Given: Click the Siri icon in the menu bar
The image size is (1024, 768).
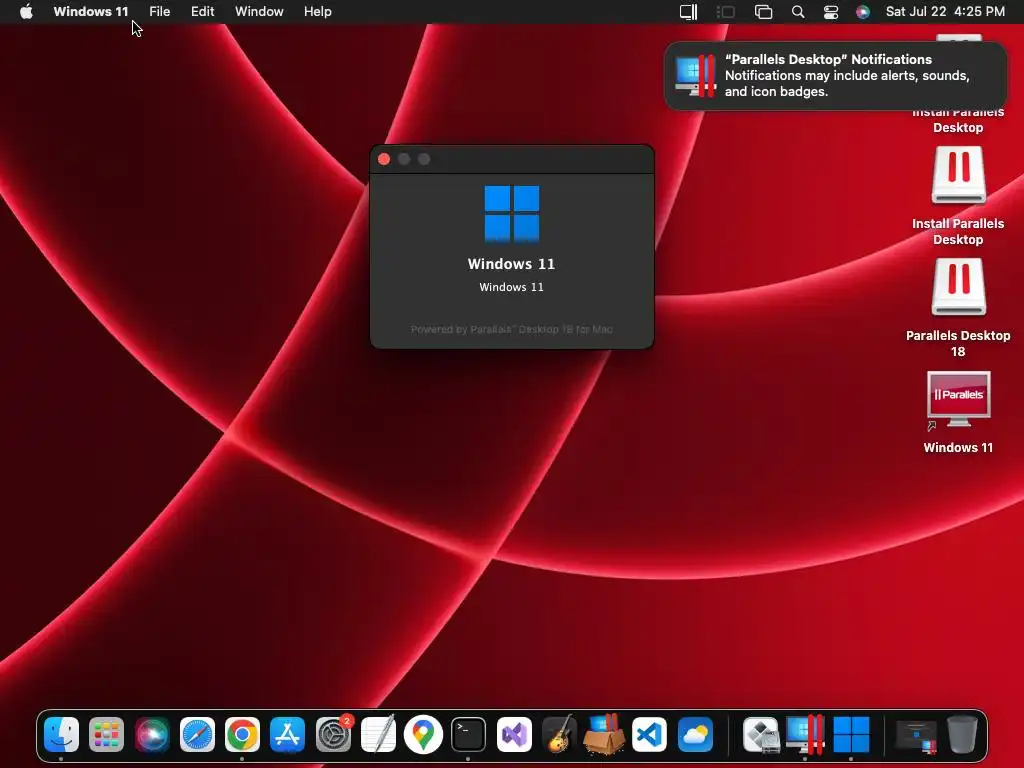Looking at the screenshot, I should [863, 12].
